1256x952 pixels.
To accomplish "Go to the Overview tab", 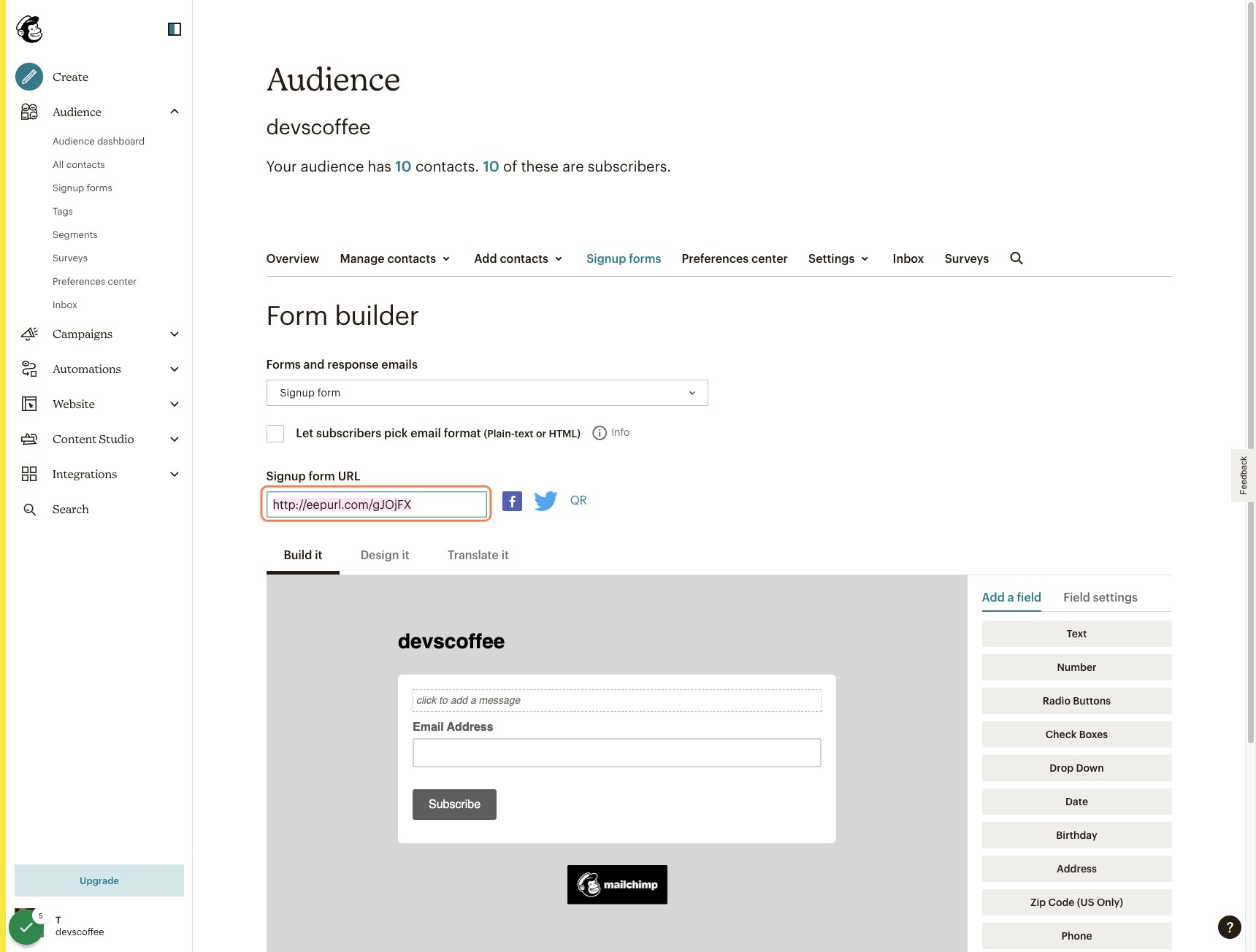I will tap(292, 258).
